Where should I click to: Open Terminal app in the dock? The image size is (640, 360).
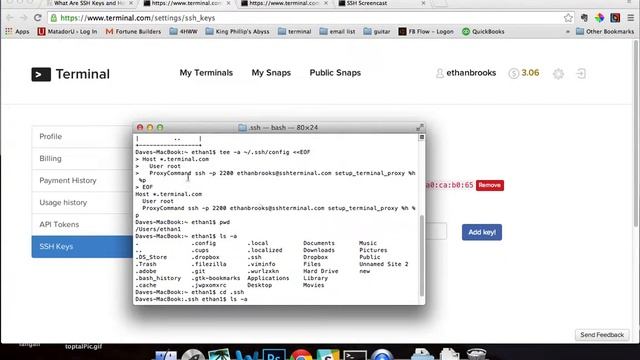[x=355, y=356]
